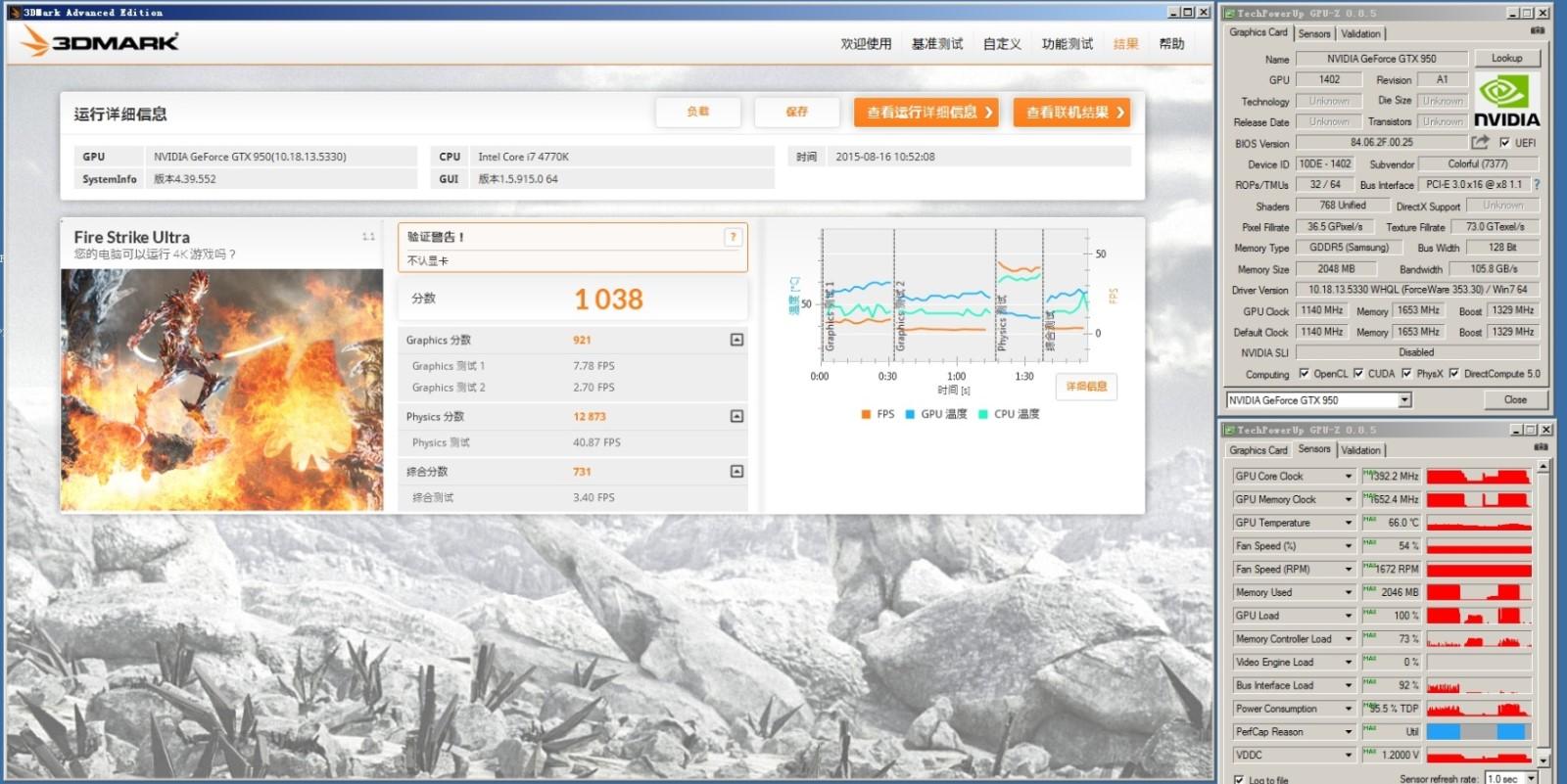Image resolution: width=1567 pixels, height=784 pixels.
Task: Click the BIOS Version field 84.06.2F.00.25
Action: 1381,142
